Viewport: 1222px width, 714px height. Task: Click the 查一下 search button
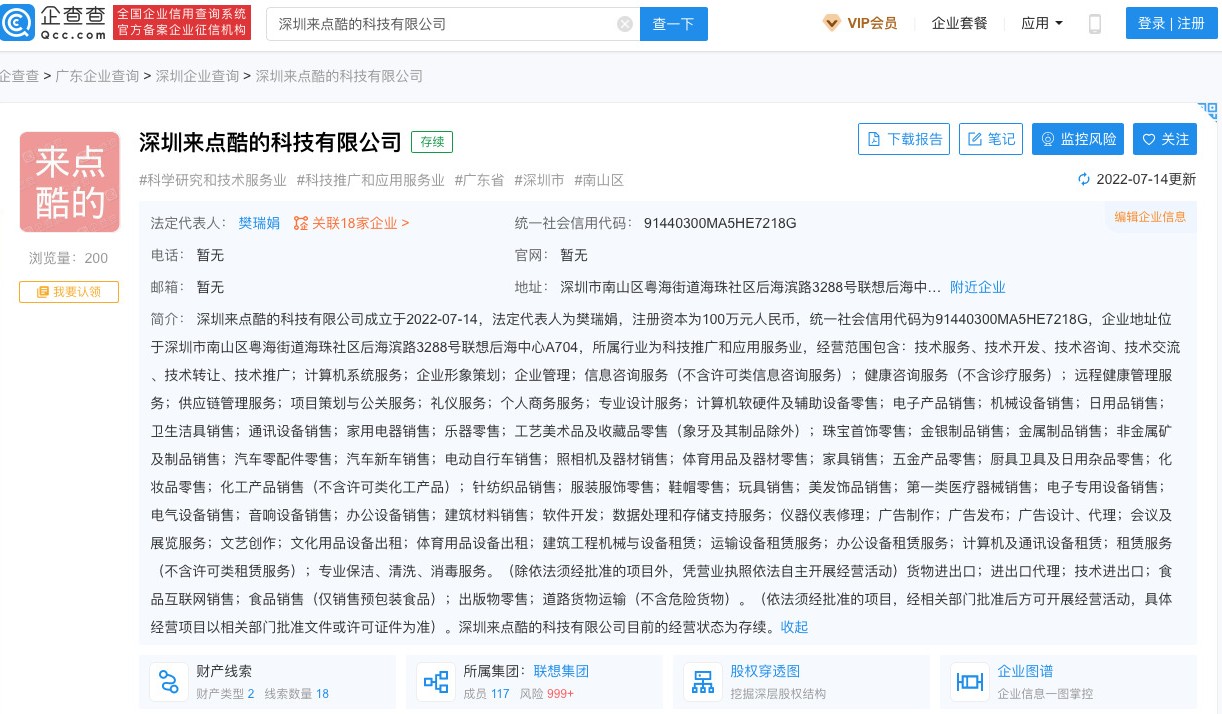[673, 24]
